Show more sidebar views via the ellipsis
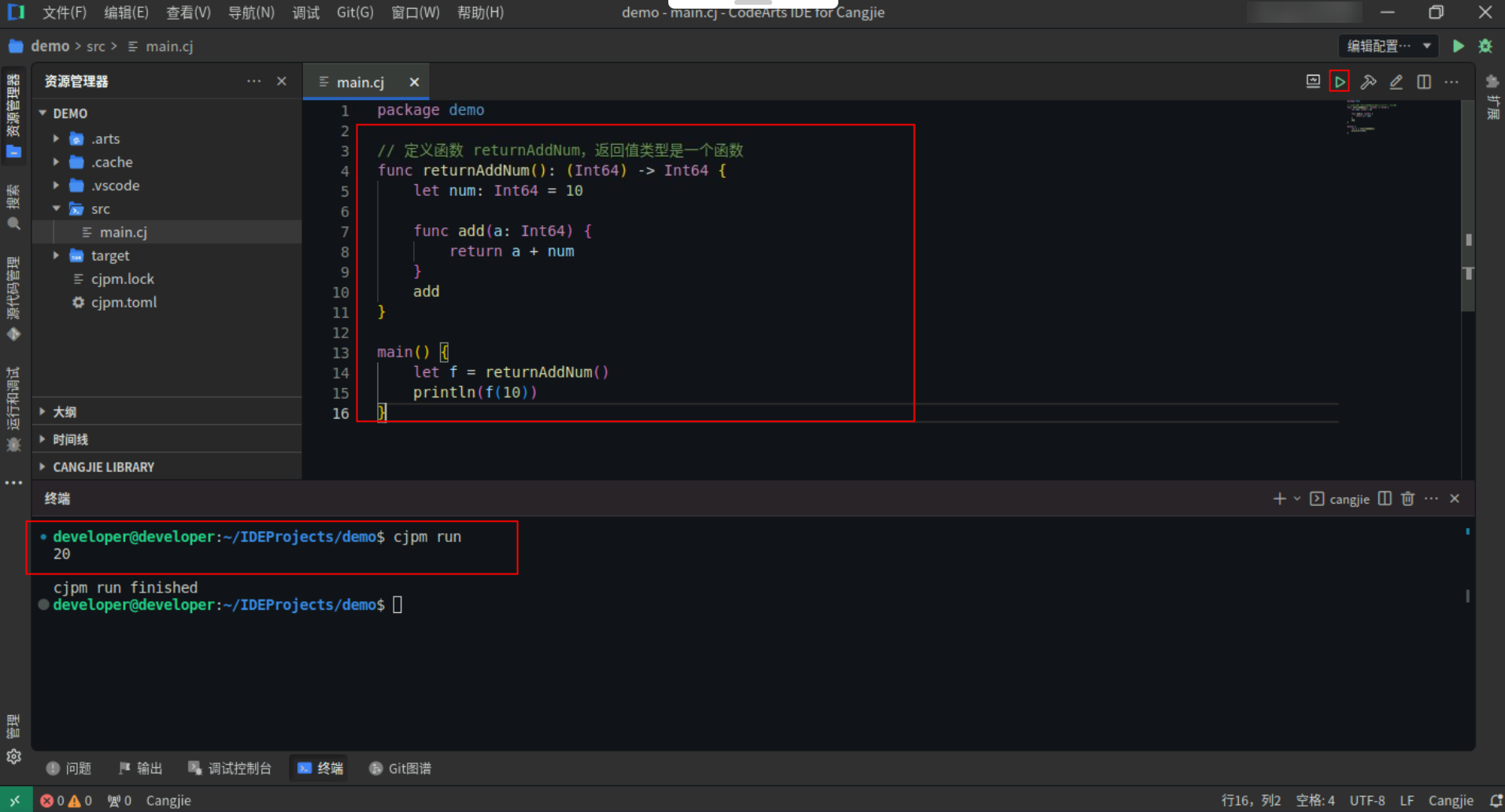This screenshot has width=1505, height=812. 13,482
